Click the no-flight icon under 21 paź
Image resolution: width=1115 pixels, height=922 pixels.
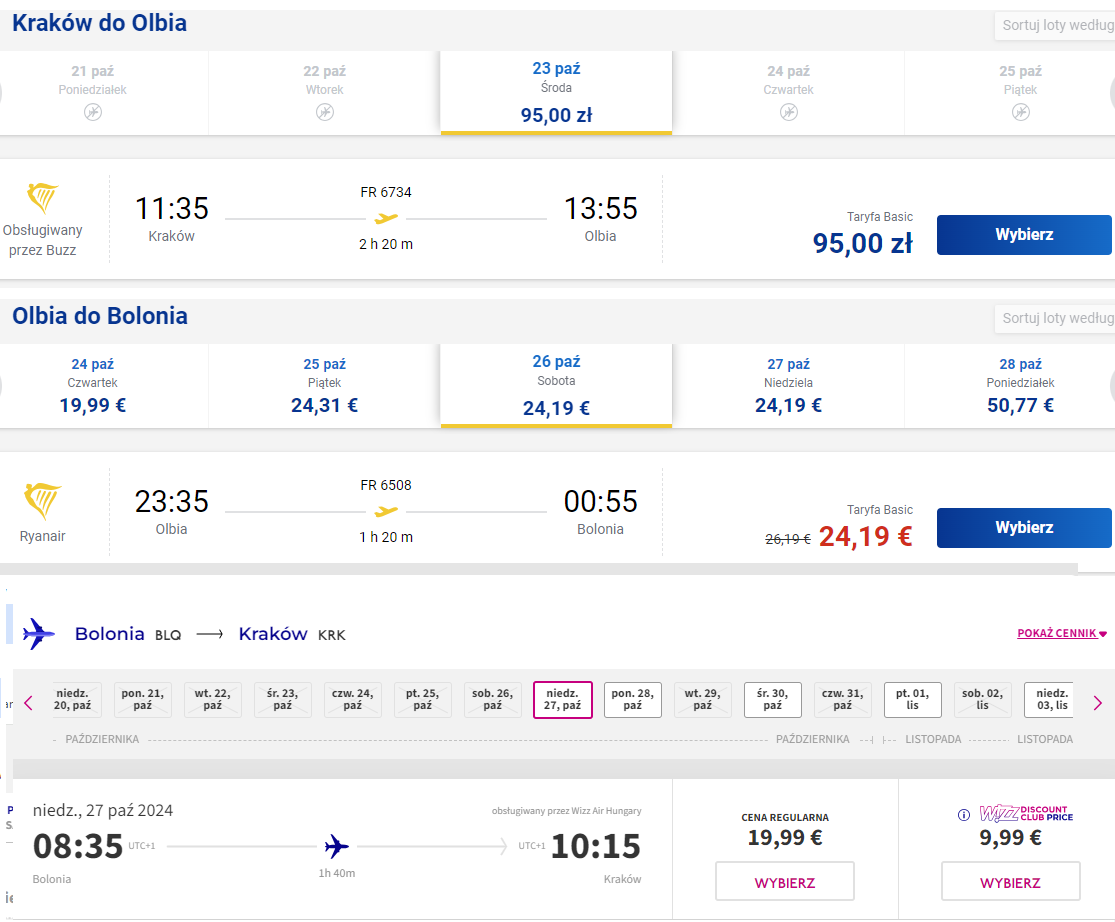[x=92, y=112]
